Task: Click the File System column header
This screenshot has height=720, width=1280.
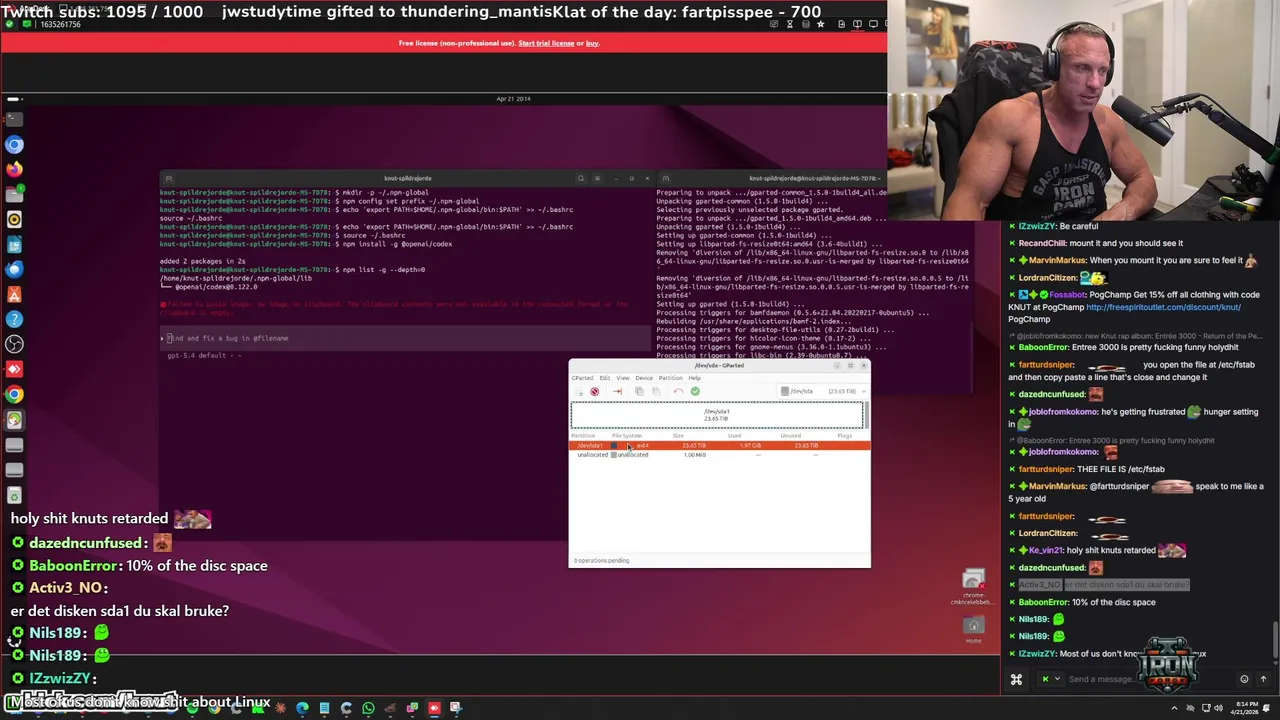Action: [627, 436]
